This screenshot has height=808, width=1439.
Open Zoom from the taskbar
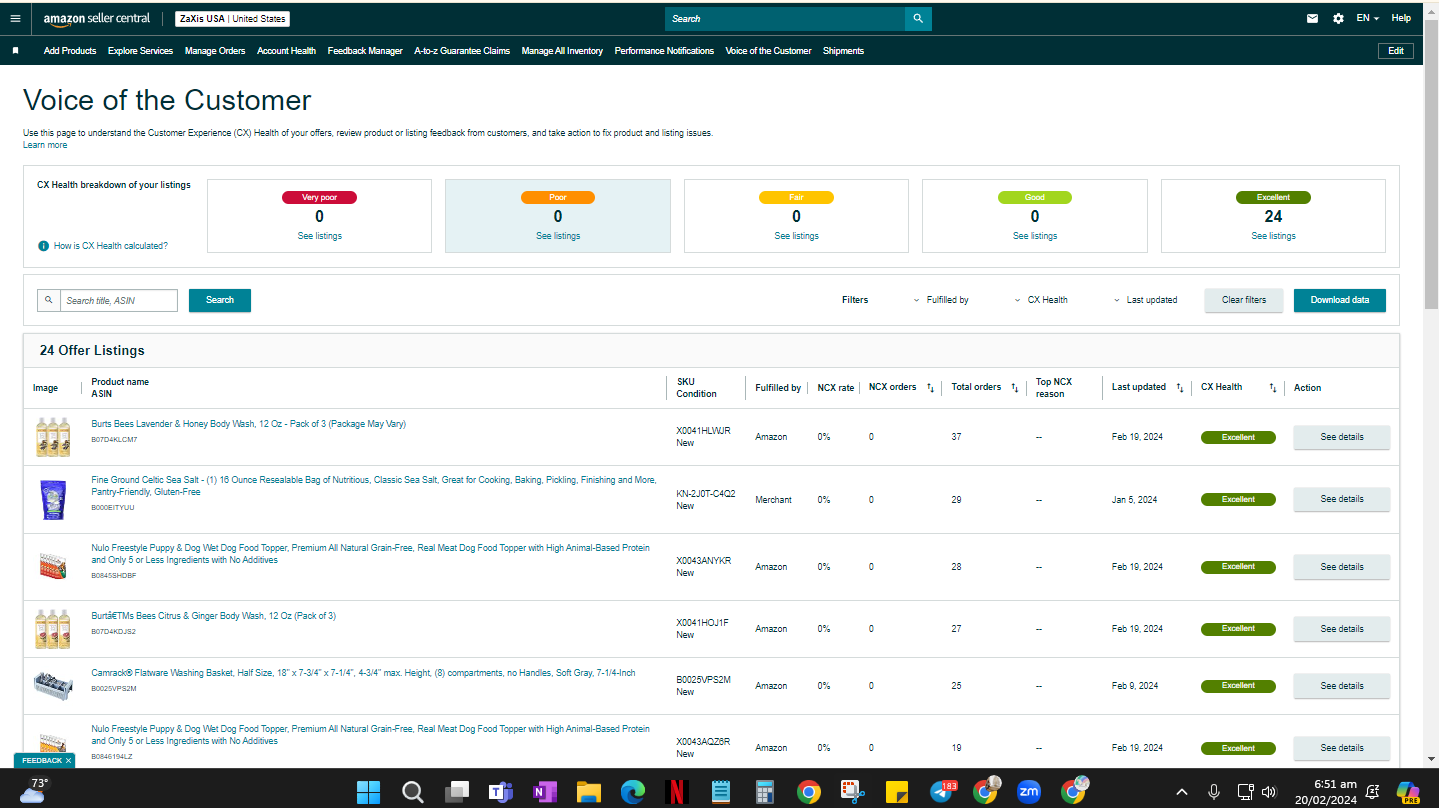tap(1028, 792)
